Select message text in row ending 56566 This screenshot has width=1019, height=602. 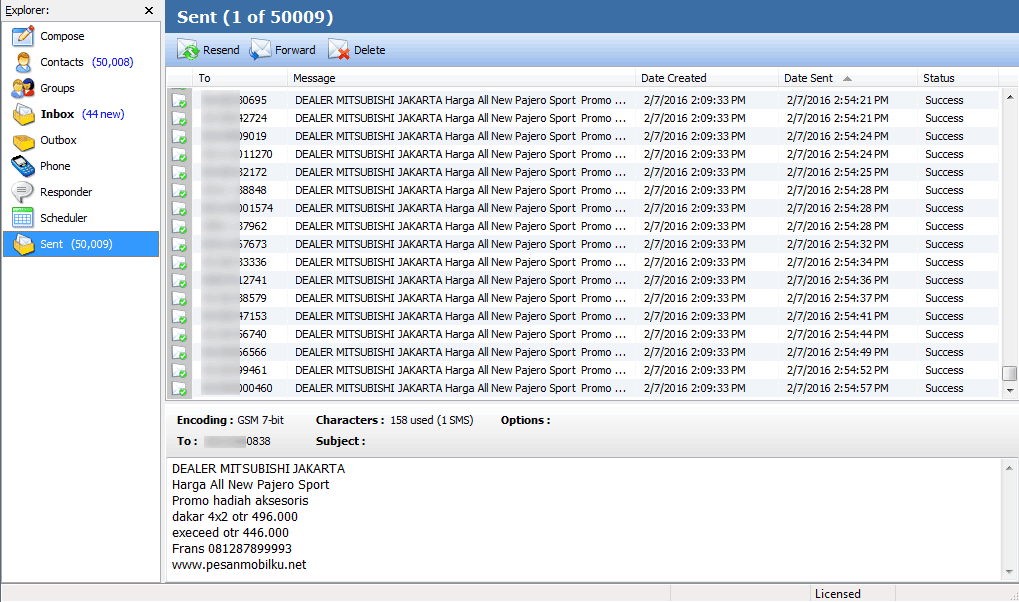coord(460,352)
